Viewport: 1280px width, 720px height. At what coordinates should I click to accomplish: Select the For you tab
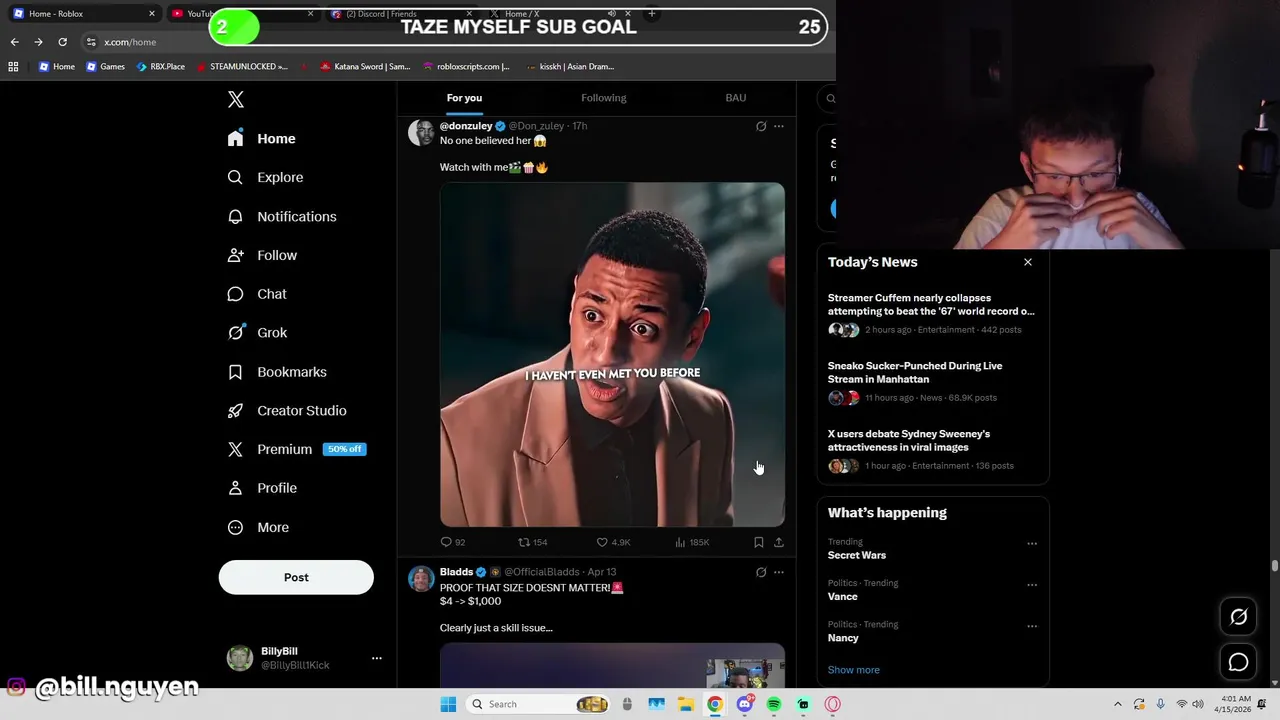tap(464, 98)
